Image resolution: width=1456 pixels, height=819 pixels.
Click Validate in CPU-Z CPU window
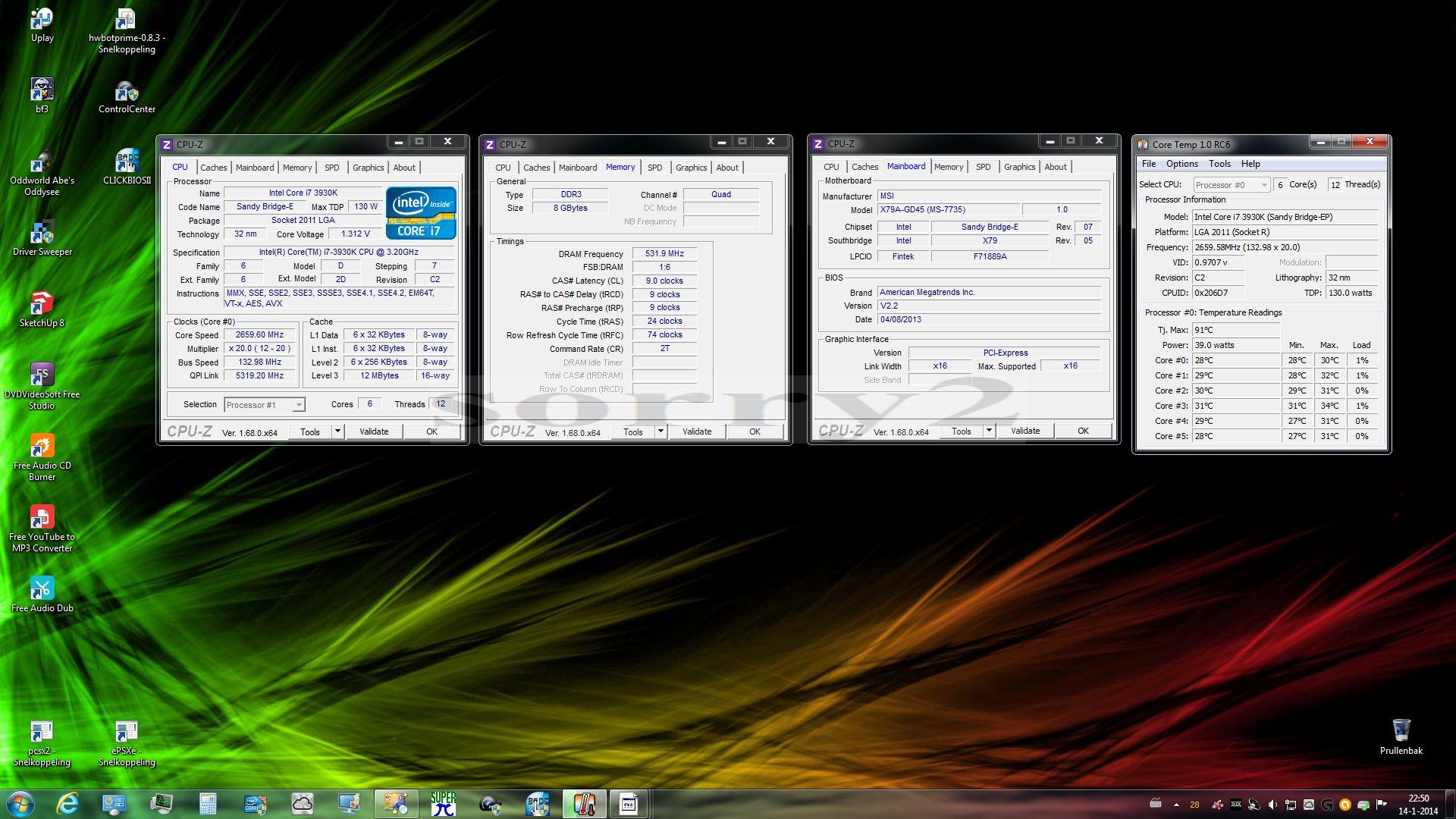tap(374, 431)
